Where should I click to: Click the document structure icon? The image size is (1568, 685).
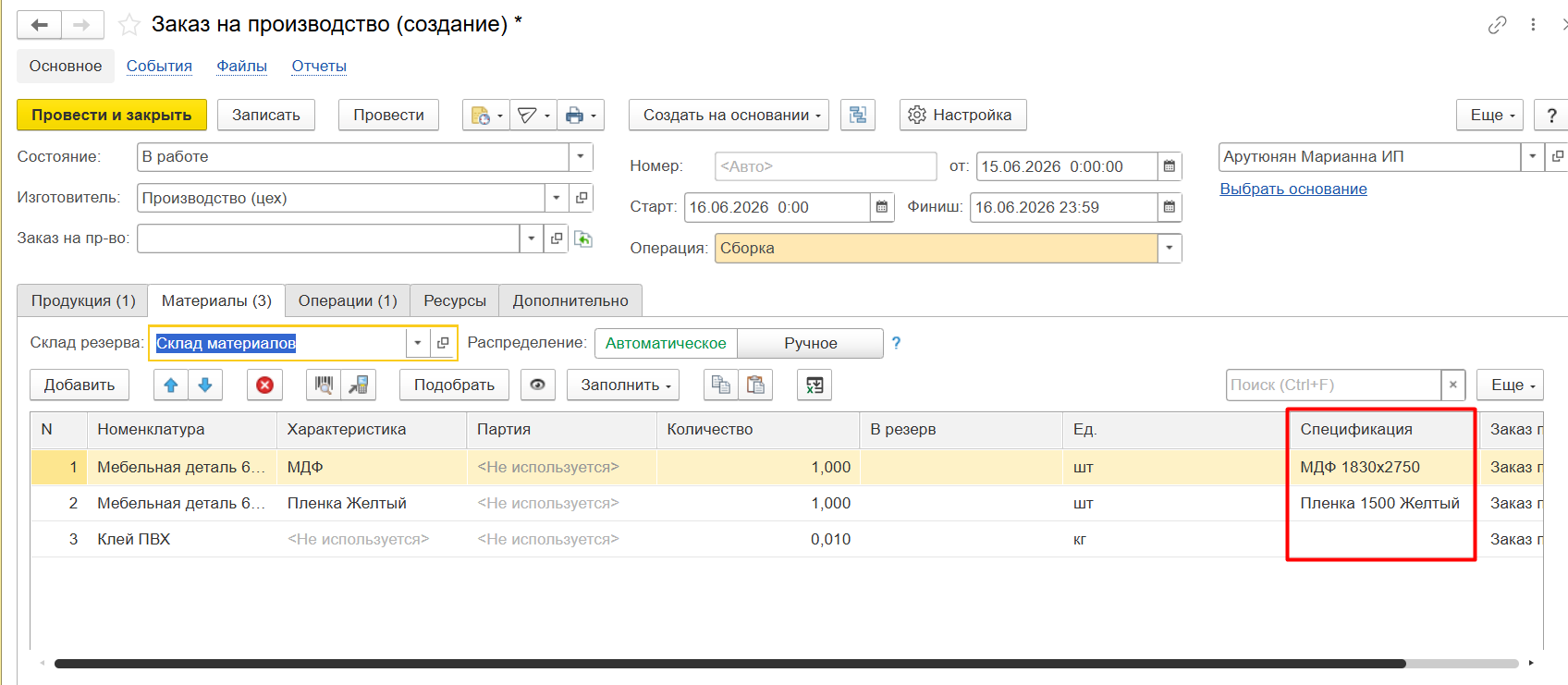pyautogui.click(x=858, y=115)
